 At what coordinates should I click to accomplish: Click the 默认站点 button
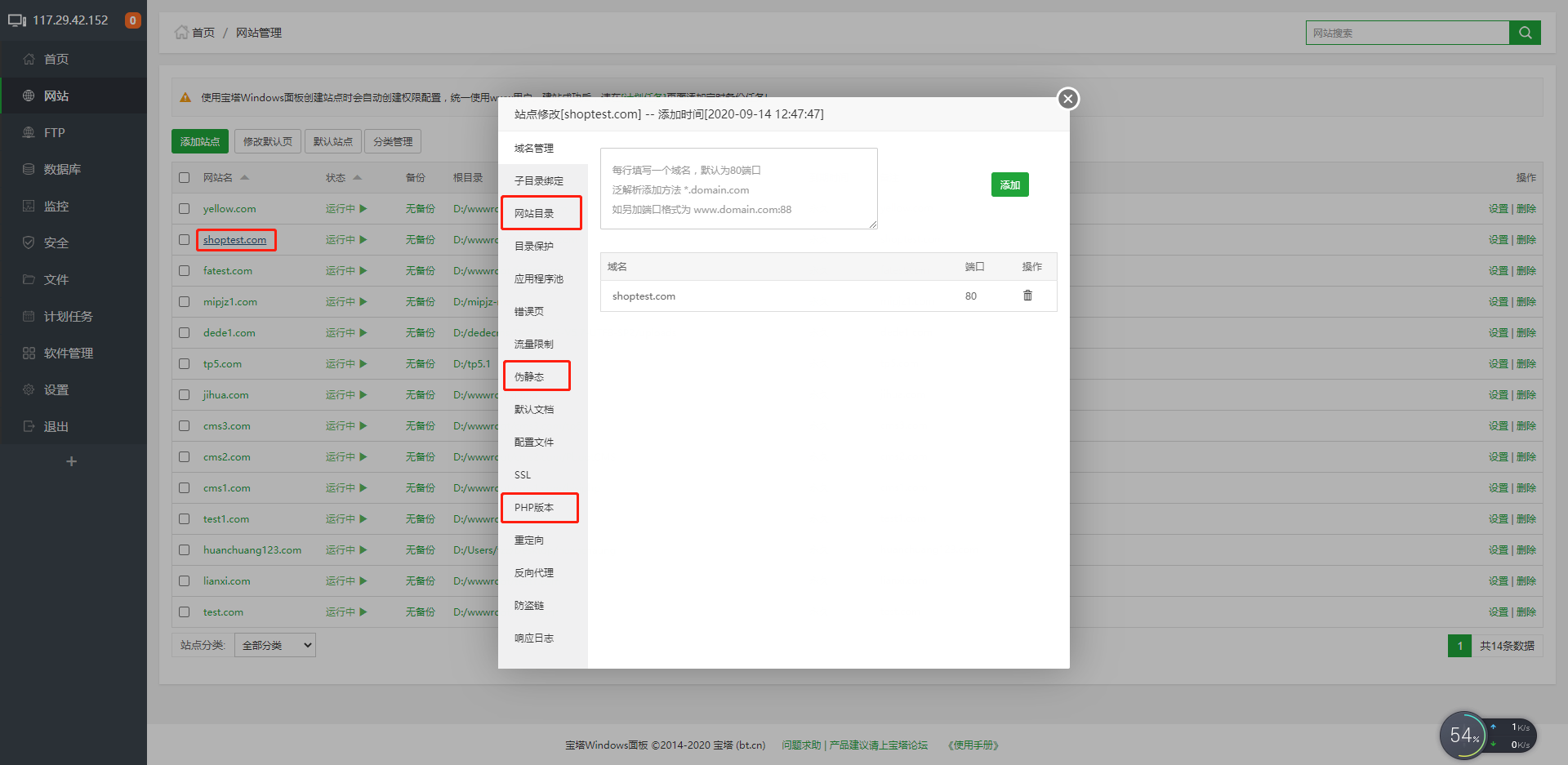pyautogui.click(x=333, y=141)
